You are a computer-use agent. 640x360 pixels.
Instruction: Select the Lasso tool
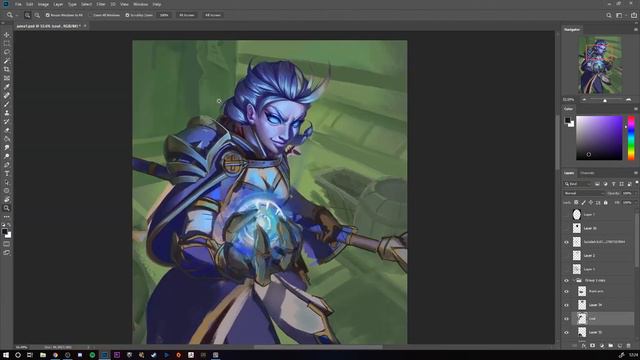coord(7,52)
